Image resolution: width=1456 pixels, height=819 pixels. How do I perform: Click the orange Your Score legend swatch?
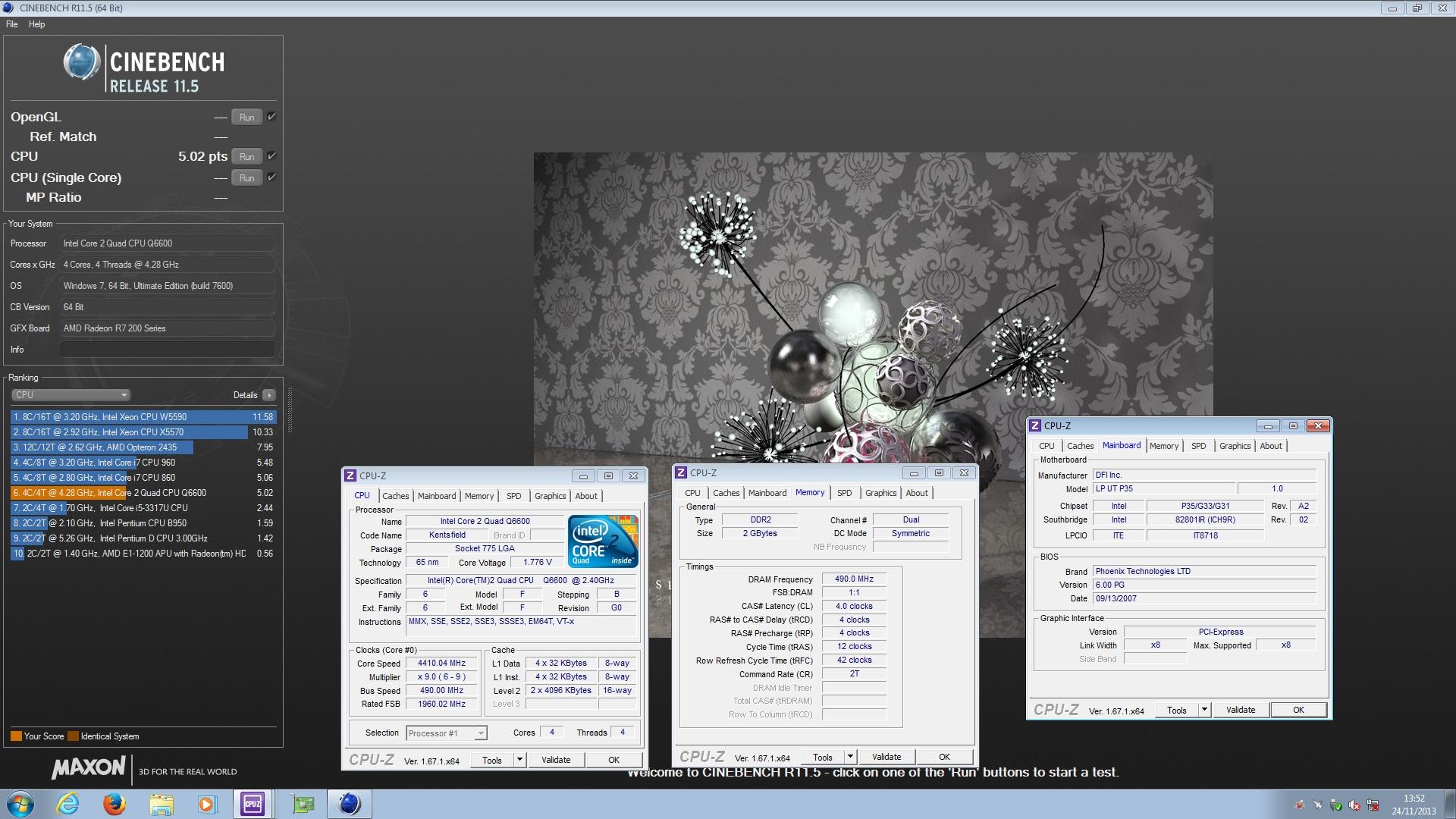(x=16, y=736)
